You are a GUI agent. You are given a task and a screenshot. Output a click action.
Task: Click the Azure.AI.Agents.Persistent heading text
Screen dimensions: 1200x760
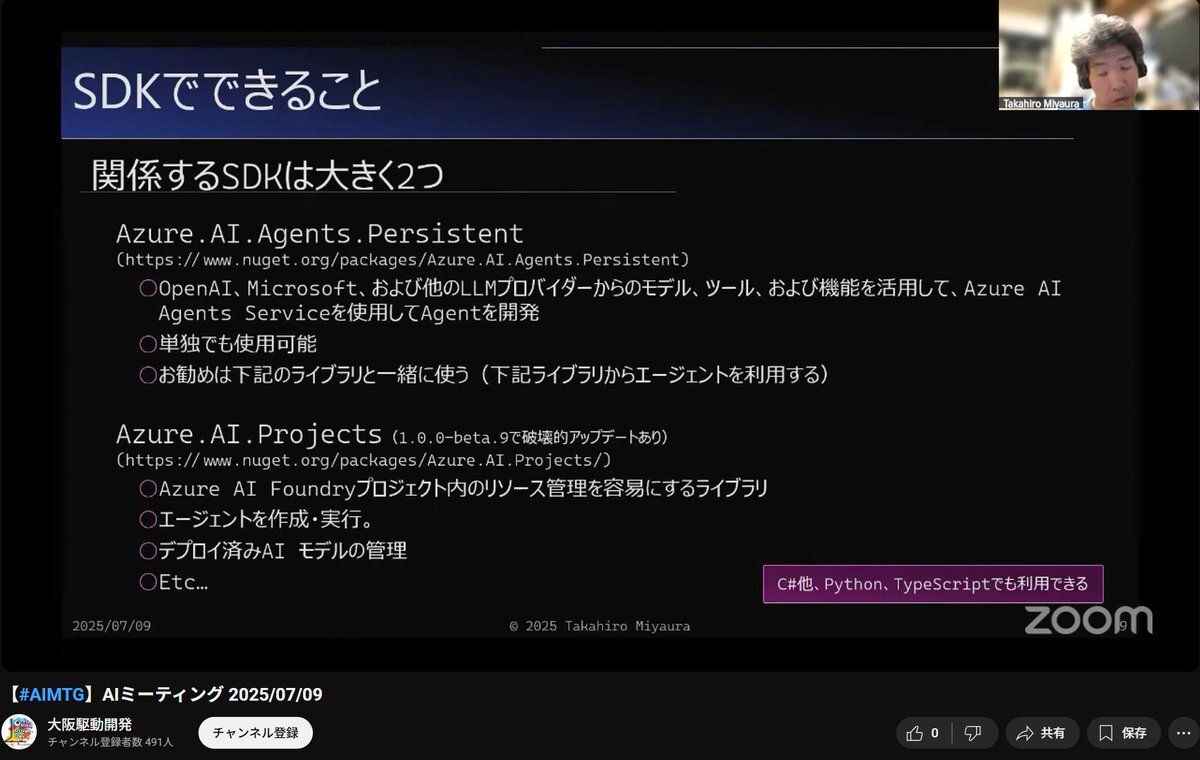[x=320, y=233]
